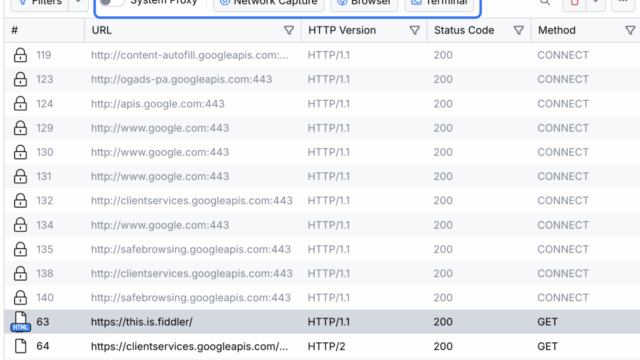Image resolution: width=640 pixels, height=360 pixels.
Task: Open the URL column filter icon
Action: click(x=289, y=30)
